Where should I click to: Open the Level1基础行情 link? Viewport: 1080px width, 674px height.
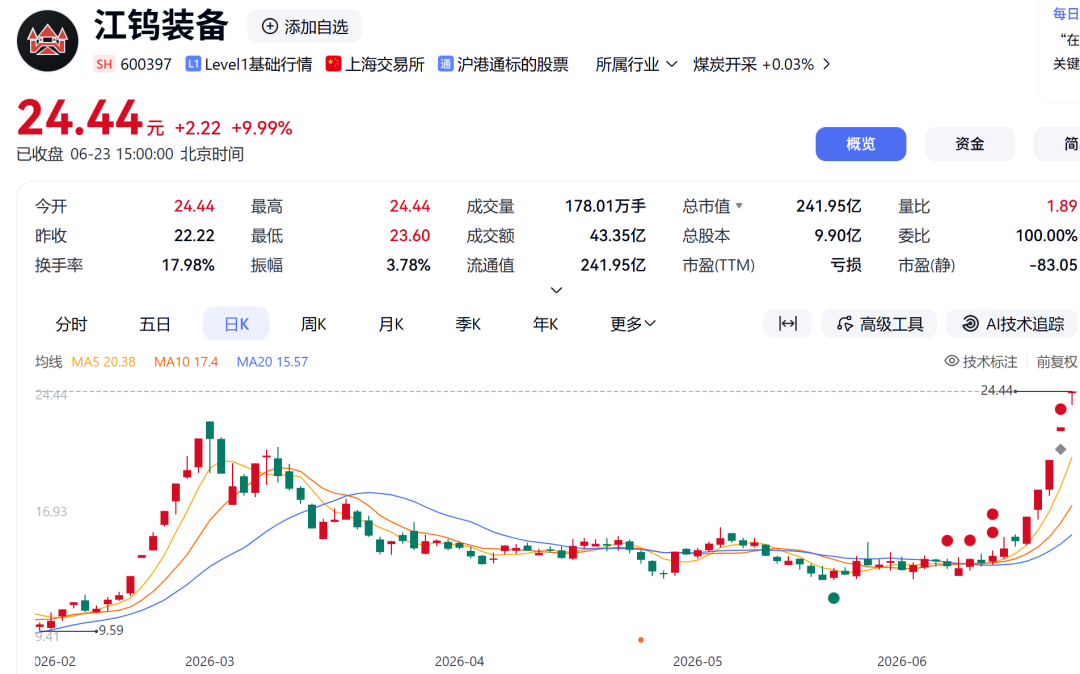(258, 64)
